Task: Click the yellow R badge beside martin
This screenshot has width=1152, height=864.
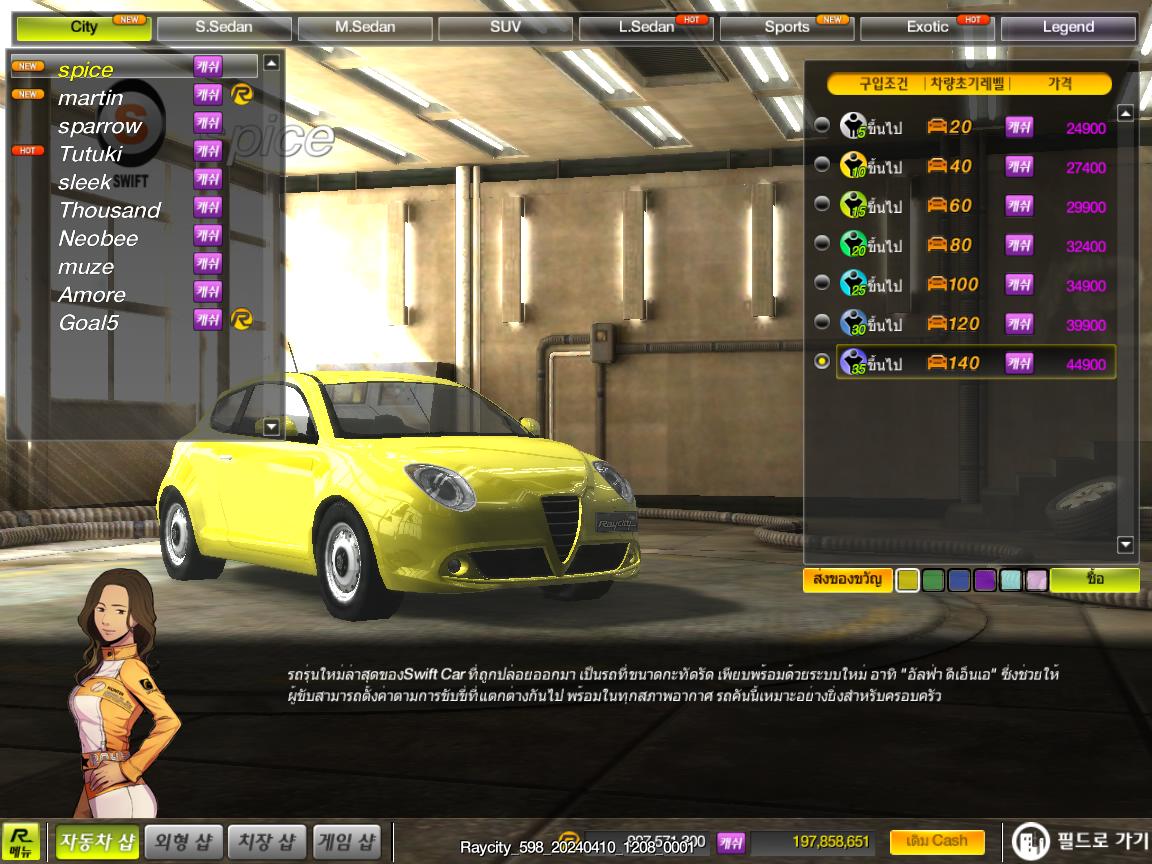Action: pyautogui.click(x=242, y=94)
